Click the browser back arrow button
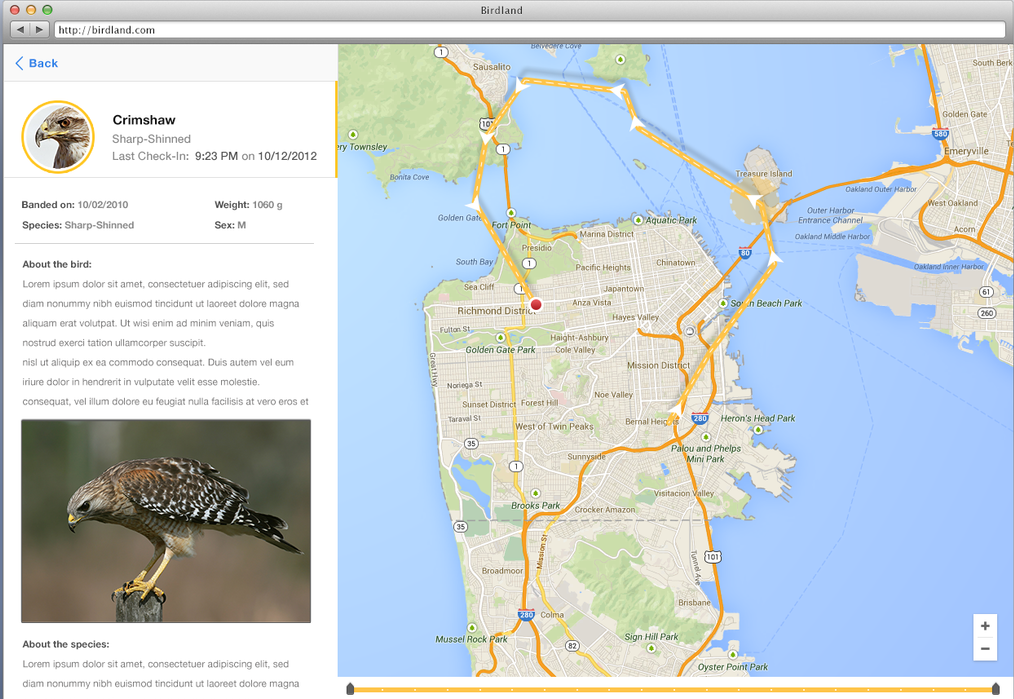The height and width of the screenshot is (699, 1014). coord(21,29)
